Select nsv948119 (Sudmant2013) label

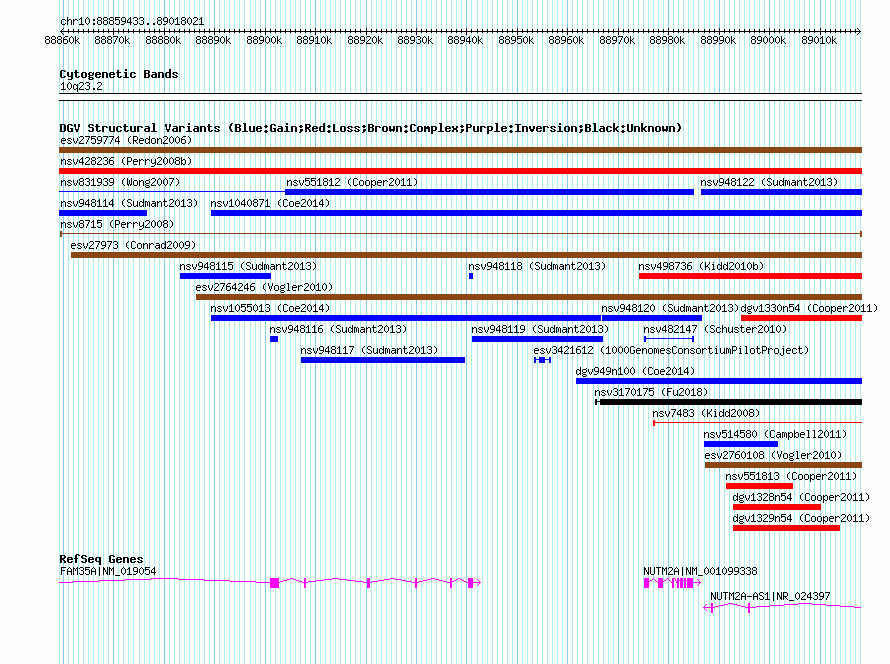[540, 329]
